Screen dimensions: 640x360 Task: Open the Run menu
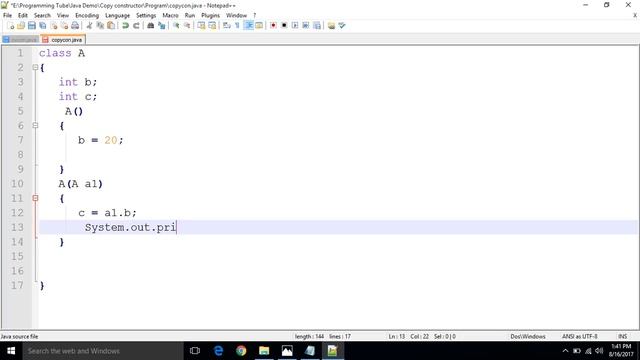coord(190,16)
